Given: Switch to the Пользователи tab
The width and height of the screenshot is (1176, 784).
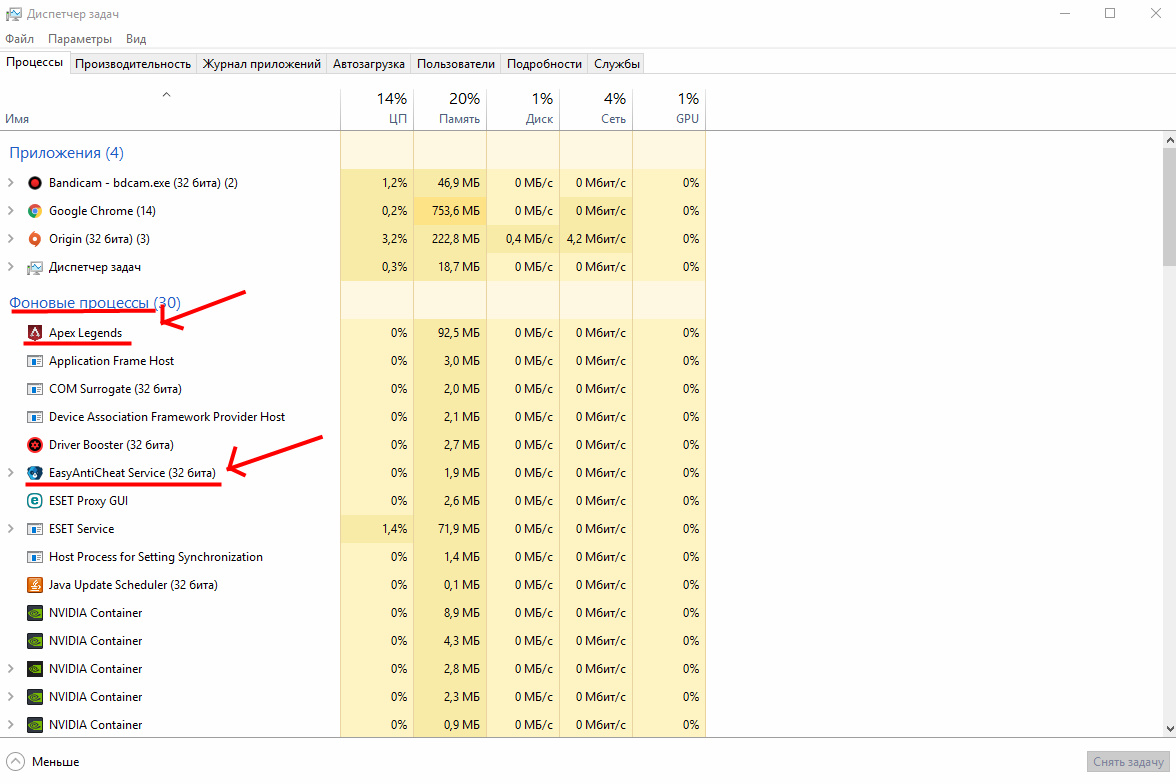Looking at the screenshot, I should tap(456, 64).
